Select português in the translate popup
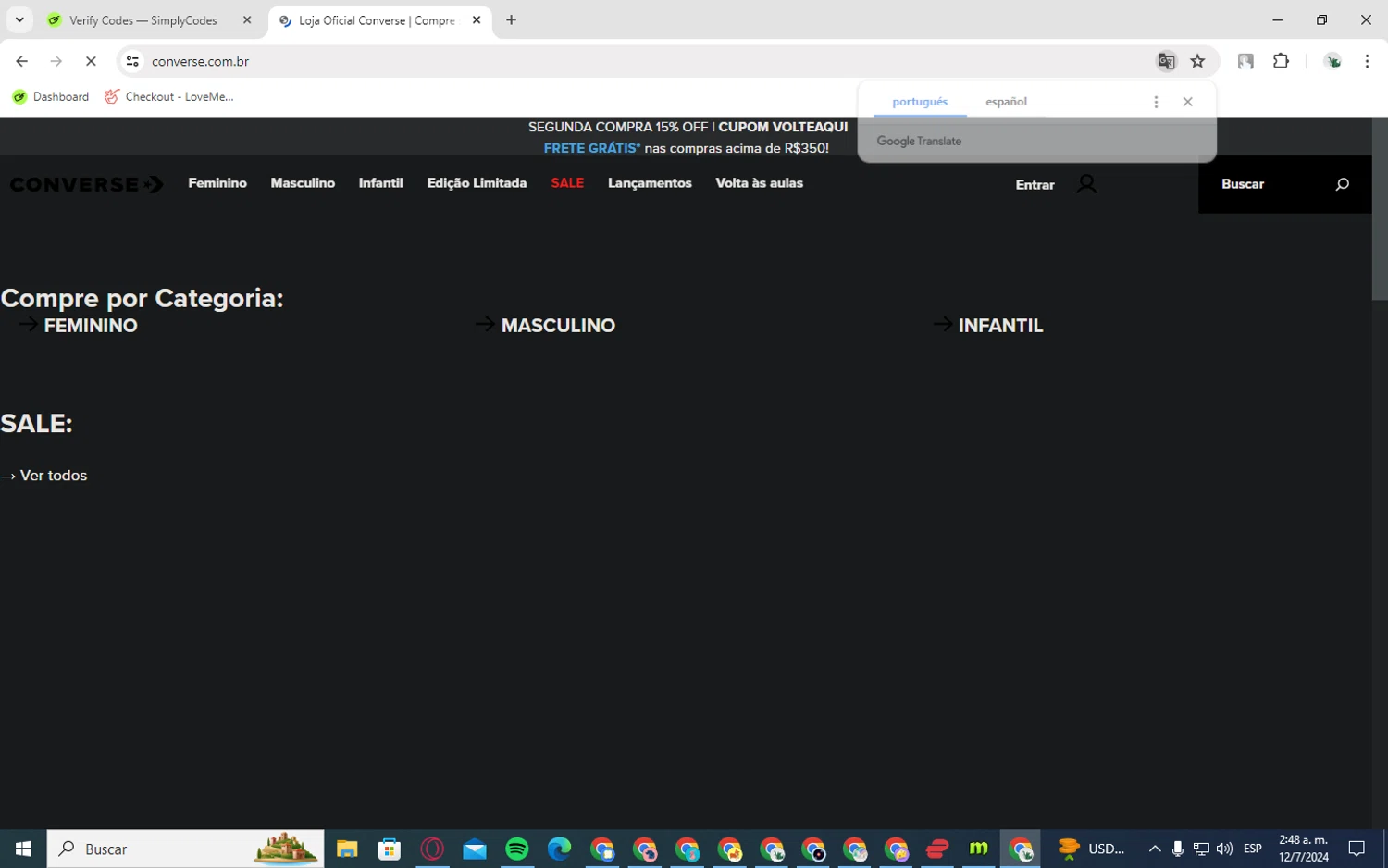This screenshot has height=868, width=1388. (920, 102)
